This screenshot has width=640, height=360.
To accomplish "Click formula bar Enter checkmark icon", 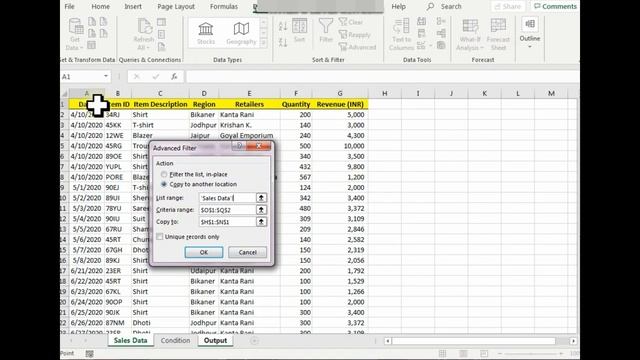I will 156,77.
